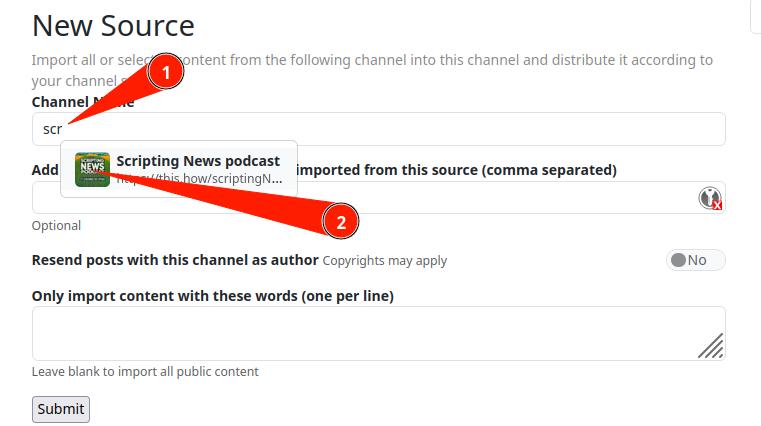
Task: Click the suggestion URL beneath Scripting News podcast
Action: (200, 180)
